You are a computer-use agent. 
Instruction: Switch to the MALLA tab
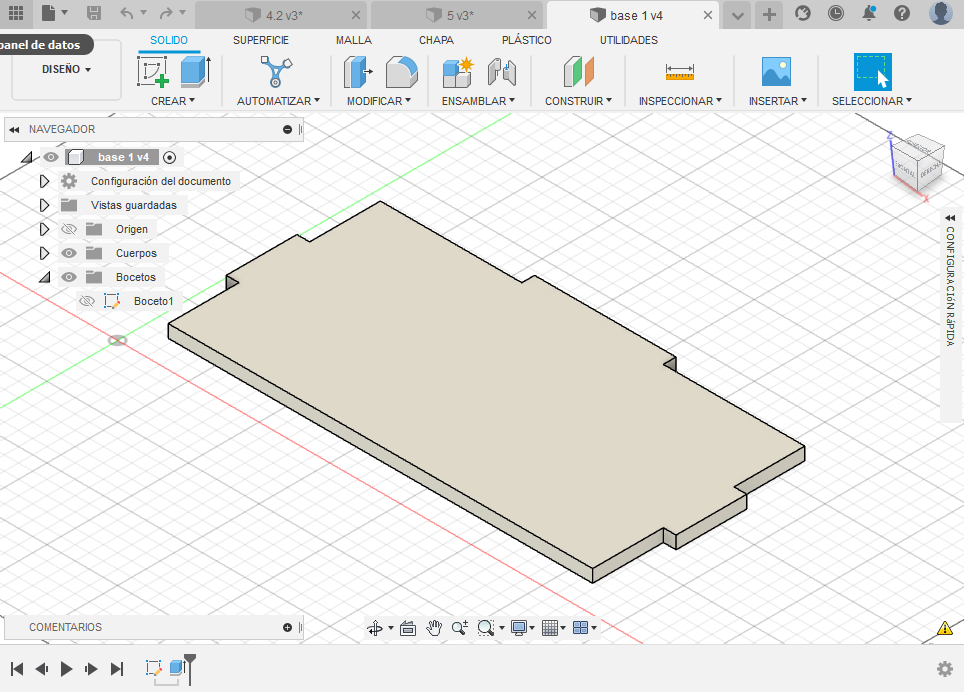[354, 40]
